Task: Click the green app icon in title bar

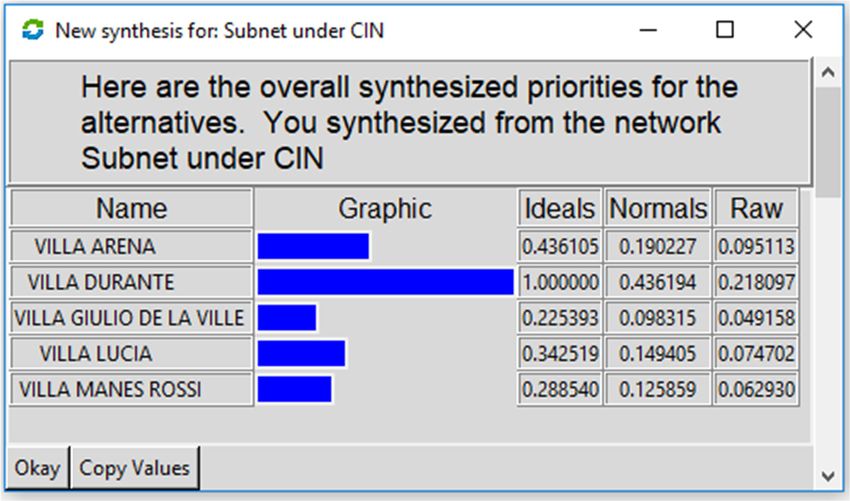Action: [33, 30]
